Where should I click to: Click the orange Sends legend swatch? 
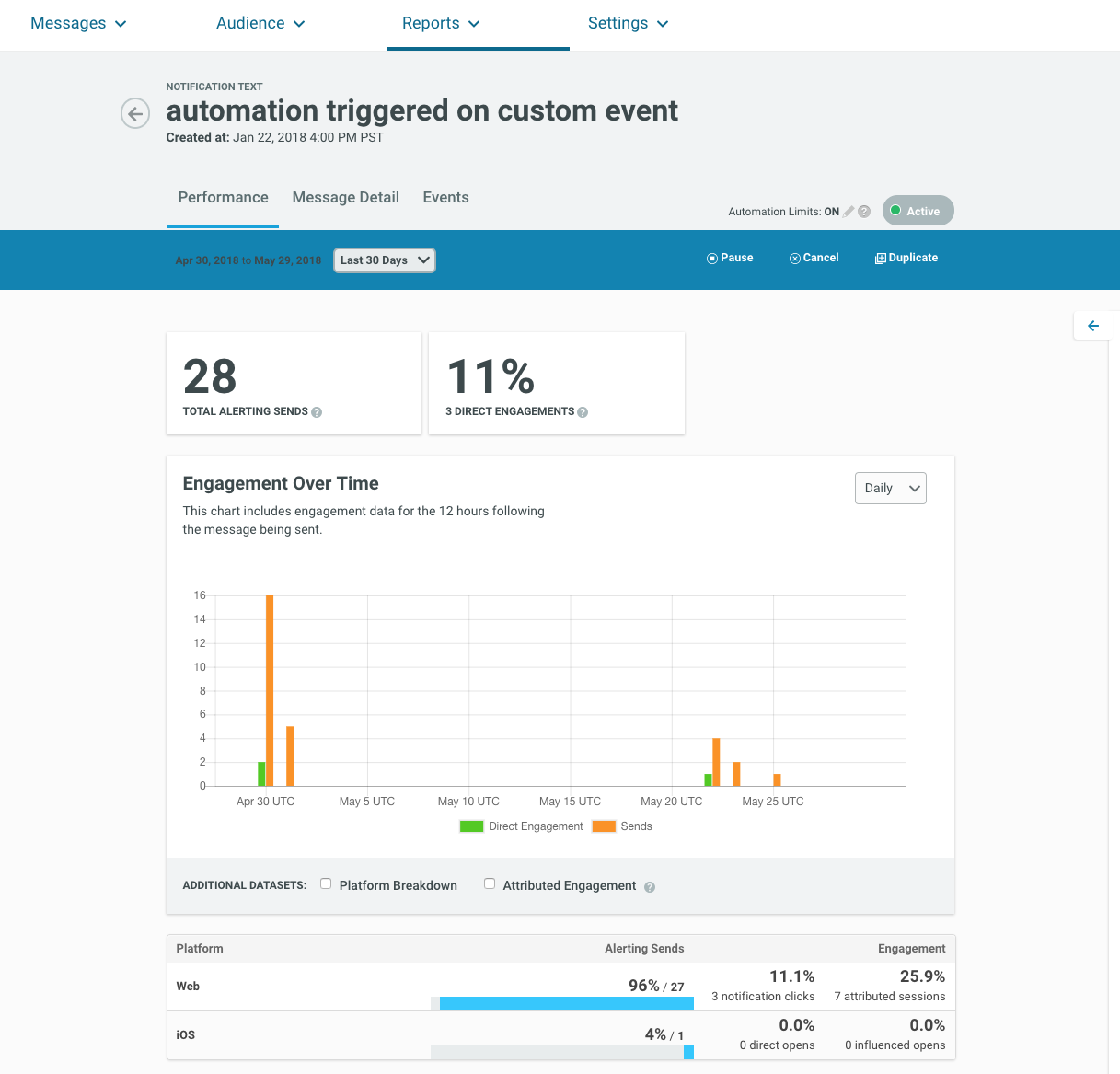(604, 826)
